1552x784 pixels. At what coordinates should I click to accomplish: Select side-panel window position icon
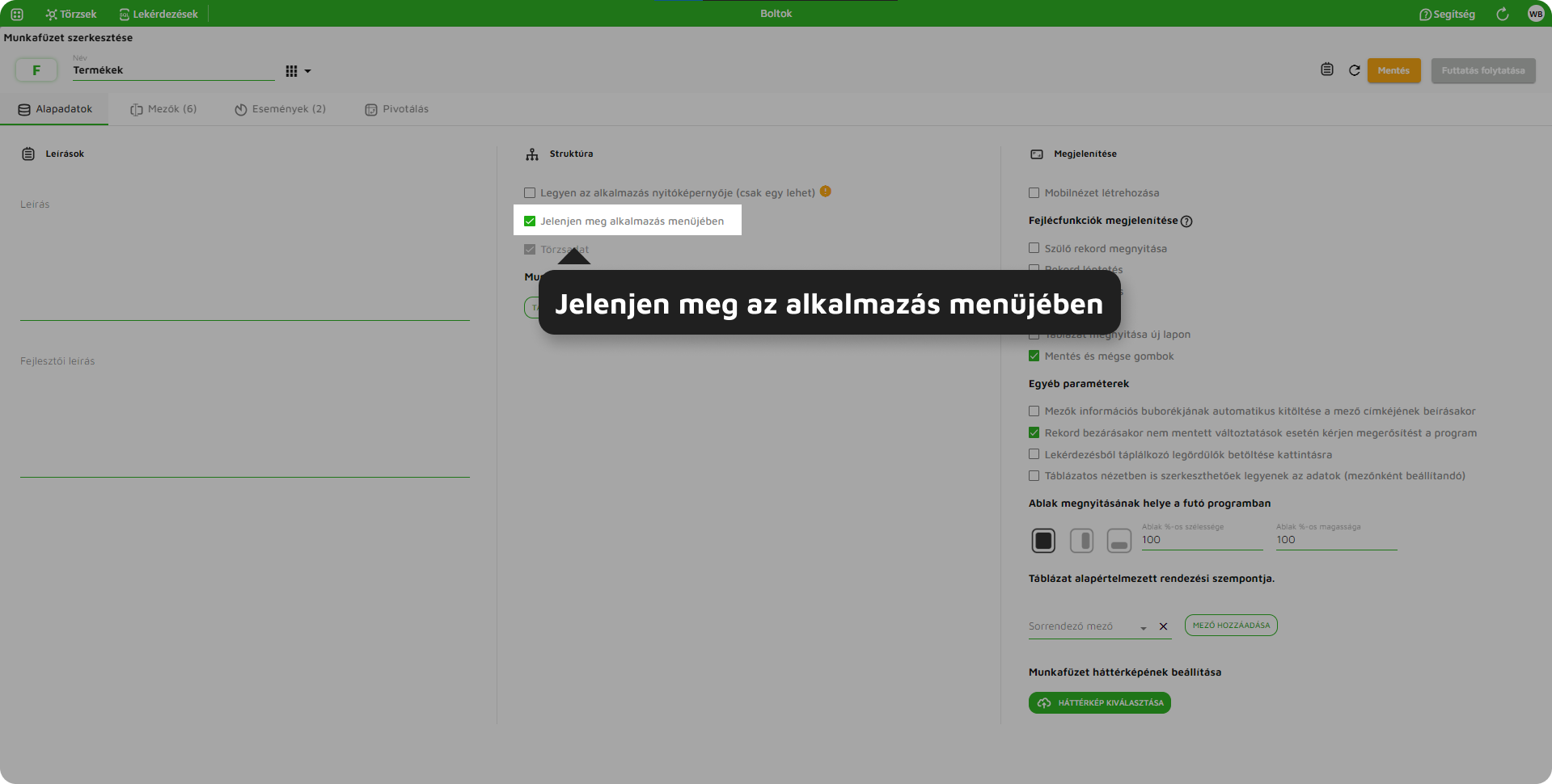tap(1081, 541)
